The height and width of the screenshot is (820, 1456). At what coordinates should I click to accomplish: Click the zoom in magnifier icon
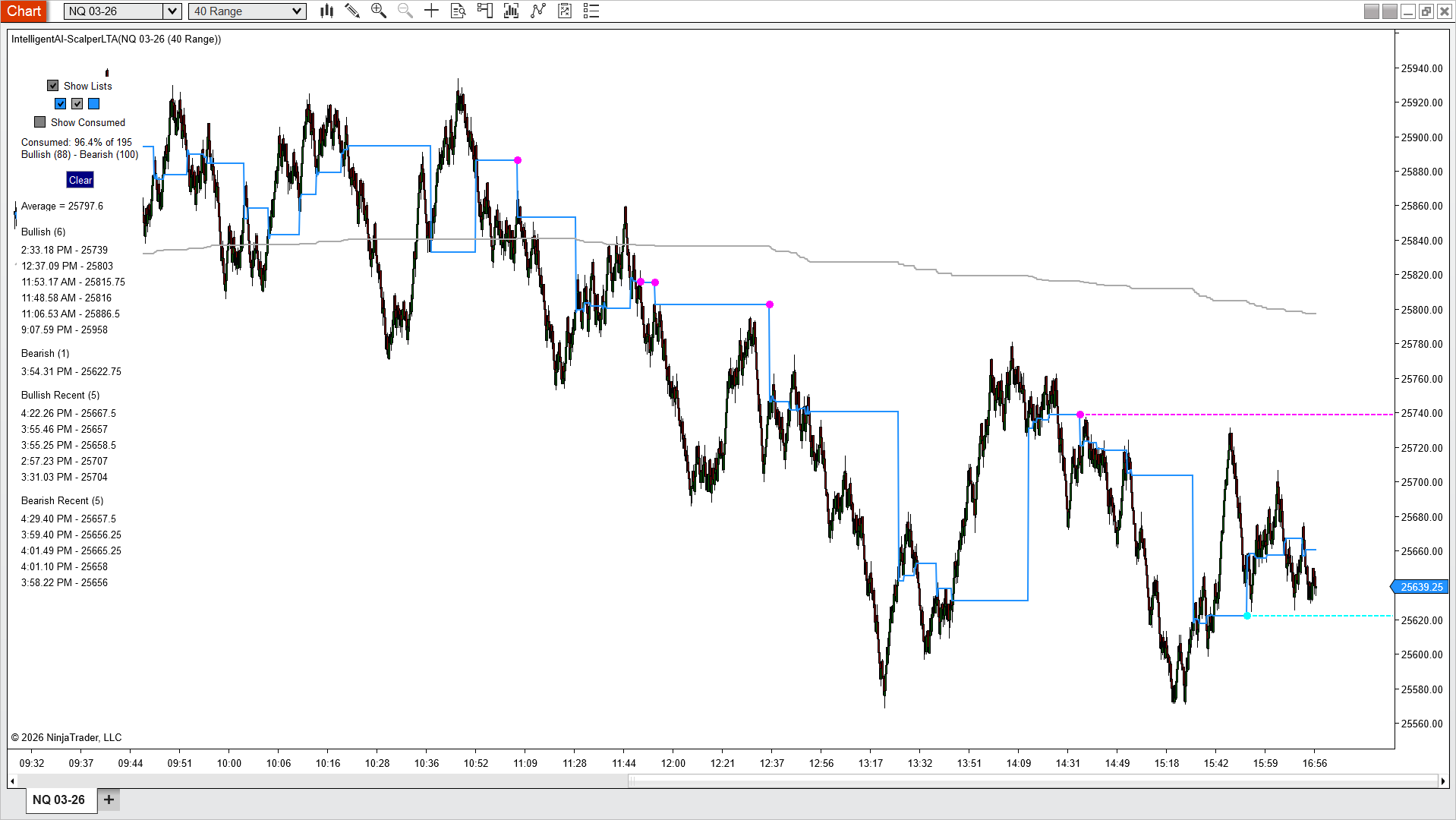tap(378, 11)
